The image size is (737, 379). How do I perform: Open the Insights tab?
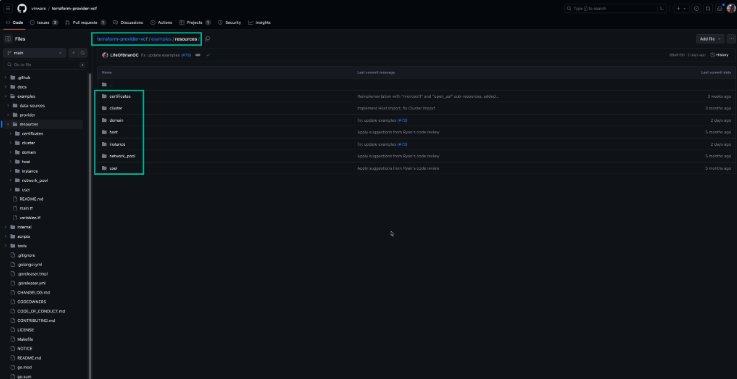pos(259,23)
